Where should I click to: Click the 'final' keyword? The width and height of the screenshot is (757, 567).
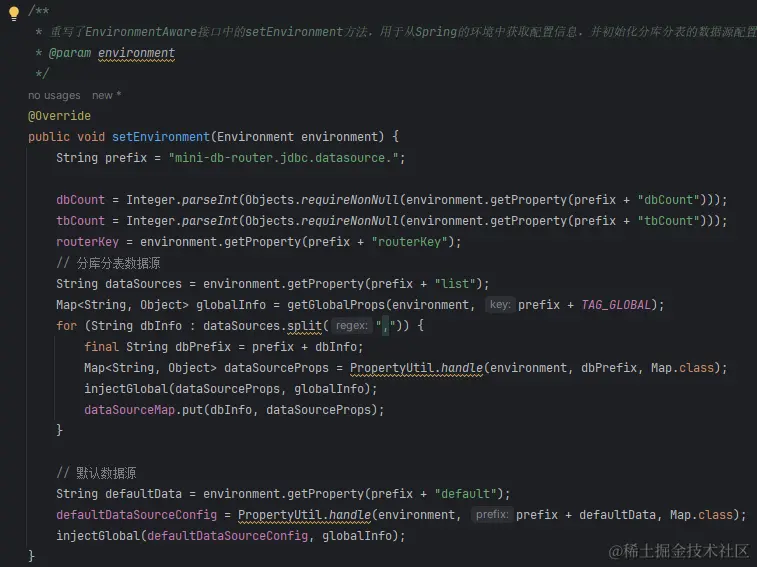coord(101,347)
